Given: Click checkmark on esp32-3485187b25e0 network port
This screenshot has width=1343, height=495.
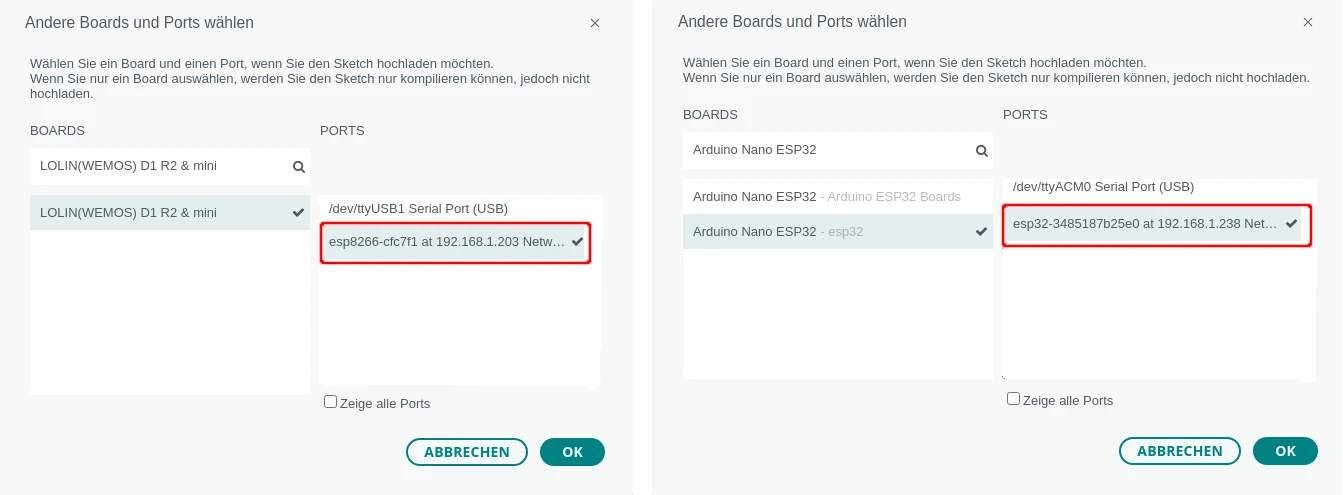Looking at the screenshot, I should point(1291,224).
